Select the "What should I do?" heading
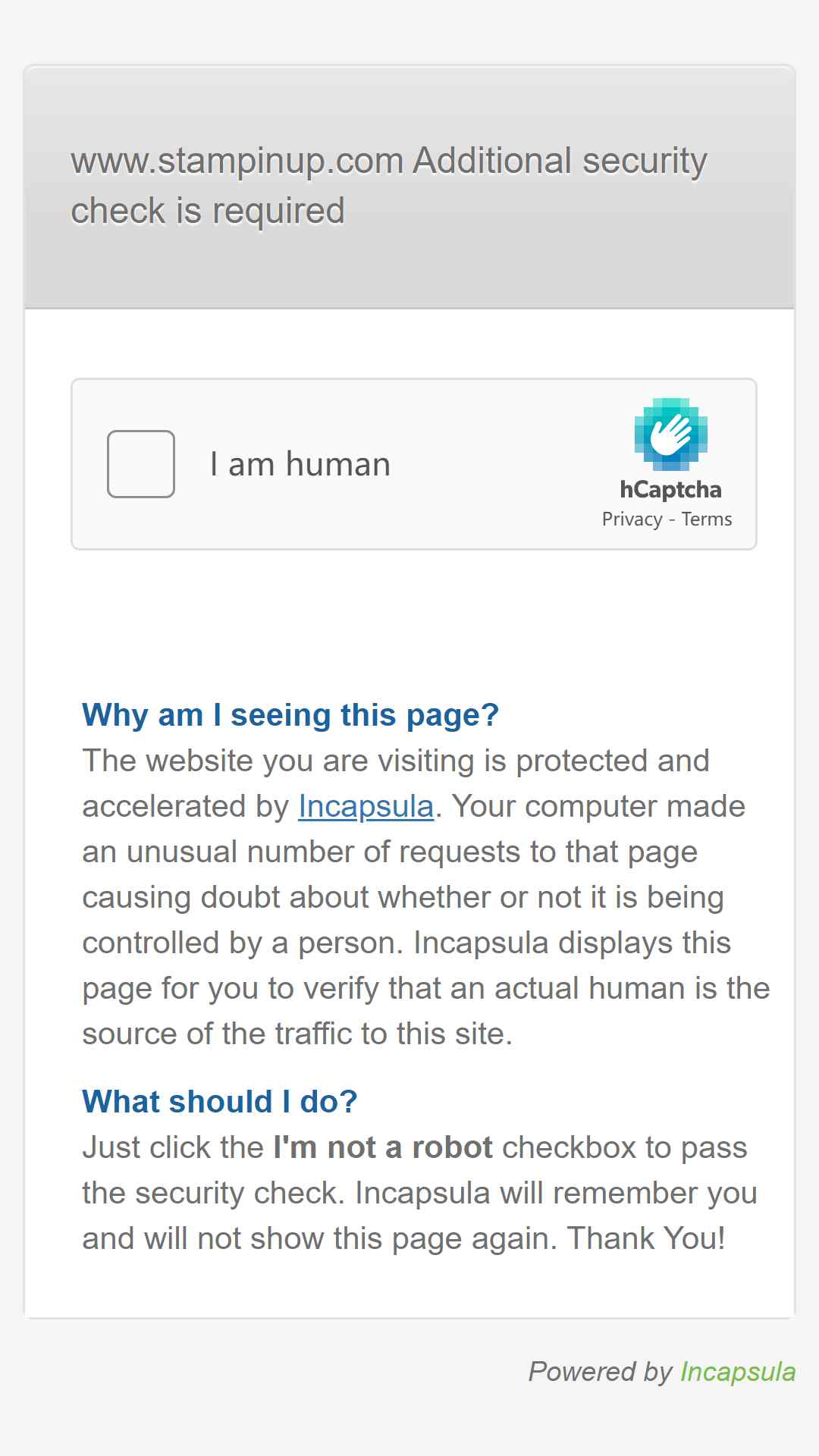This screenshot has width=819, height=1456. pos(220,1101)
